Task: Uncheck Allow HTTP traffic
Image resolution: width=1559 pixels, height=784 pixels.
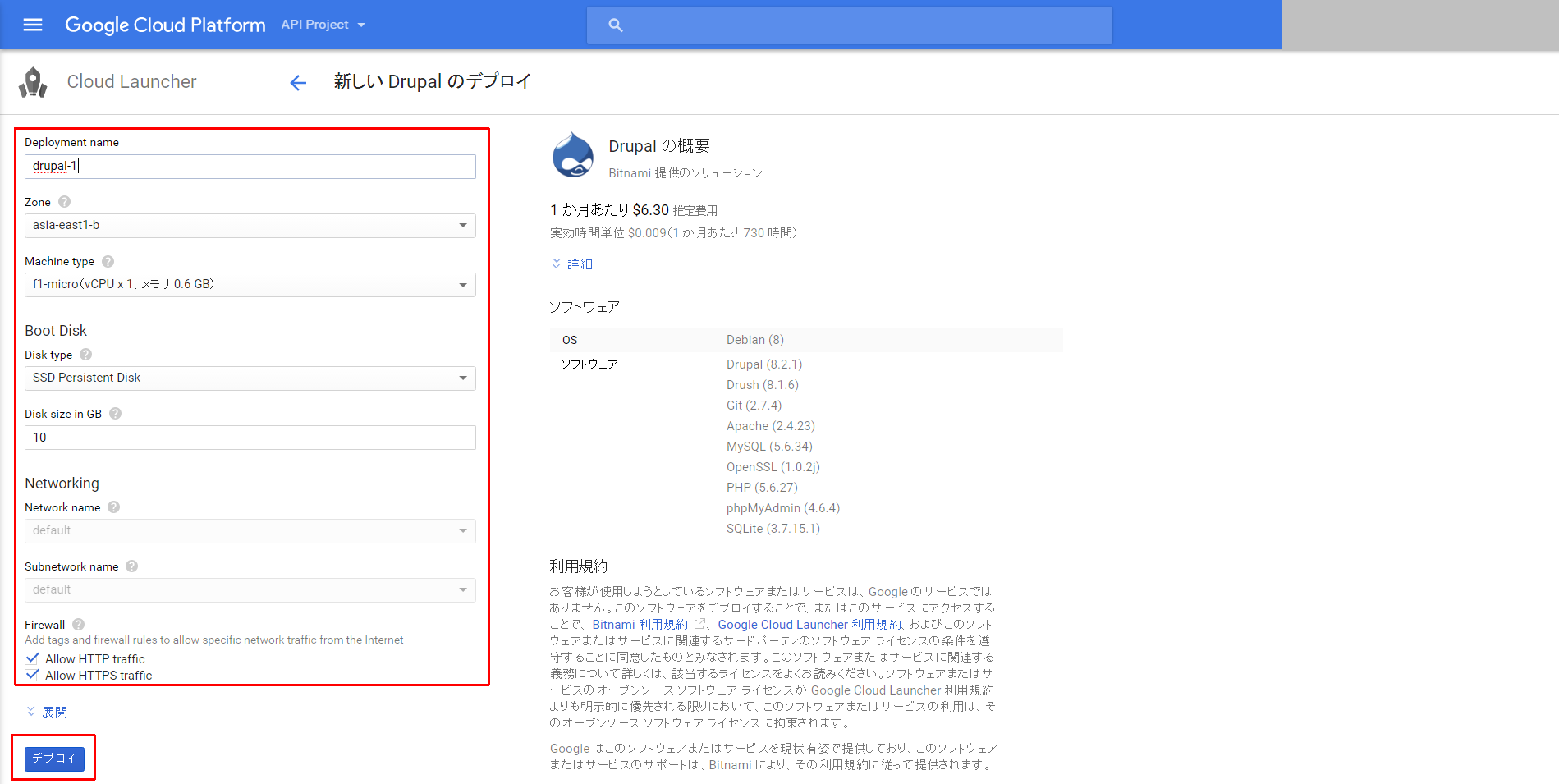Action: click(x=32, y=658)
